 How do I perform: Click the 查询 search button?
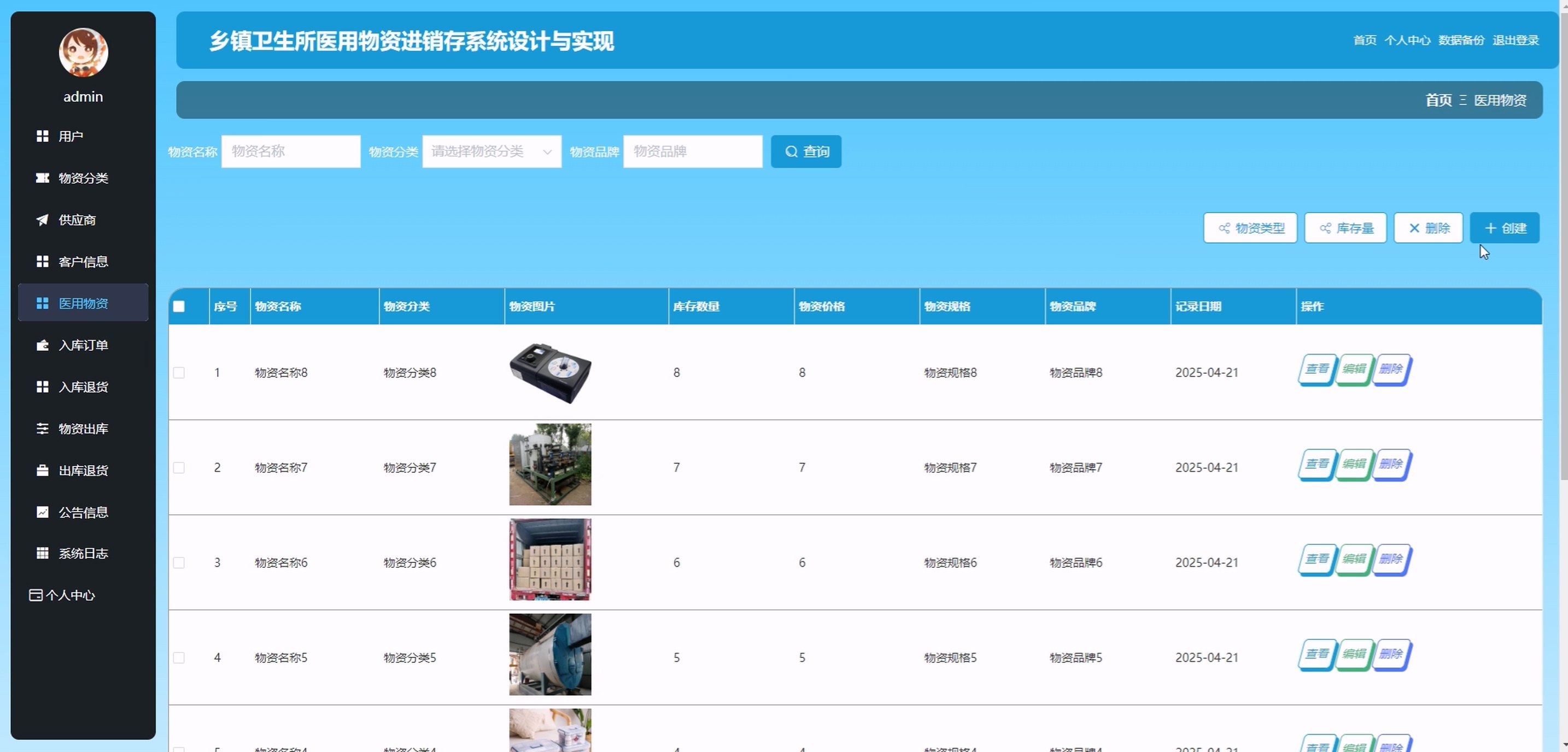[x=806, y=151]
